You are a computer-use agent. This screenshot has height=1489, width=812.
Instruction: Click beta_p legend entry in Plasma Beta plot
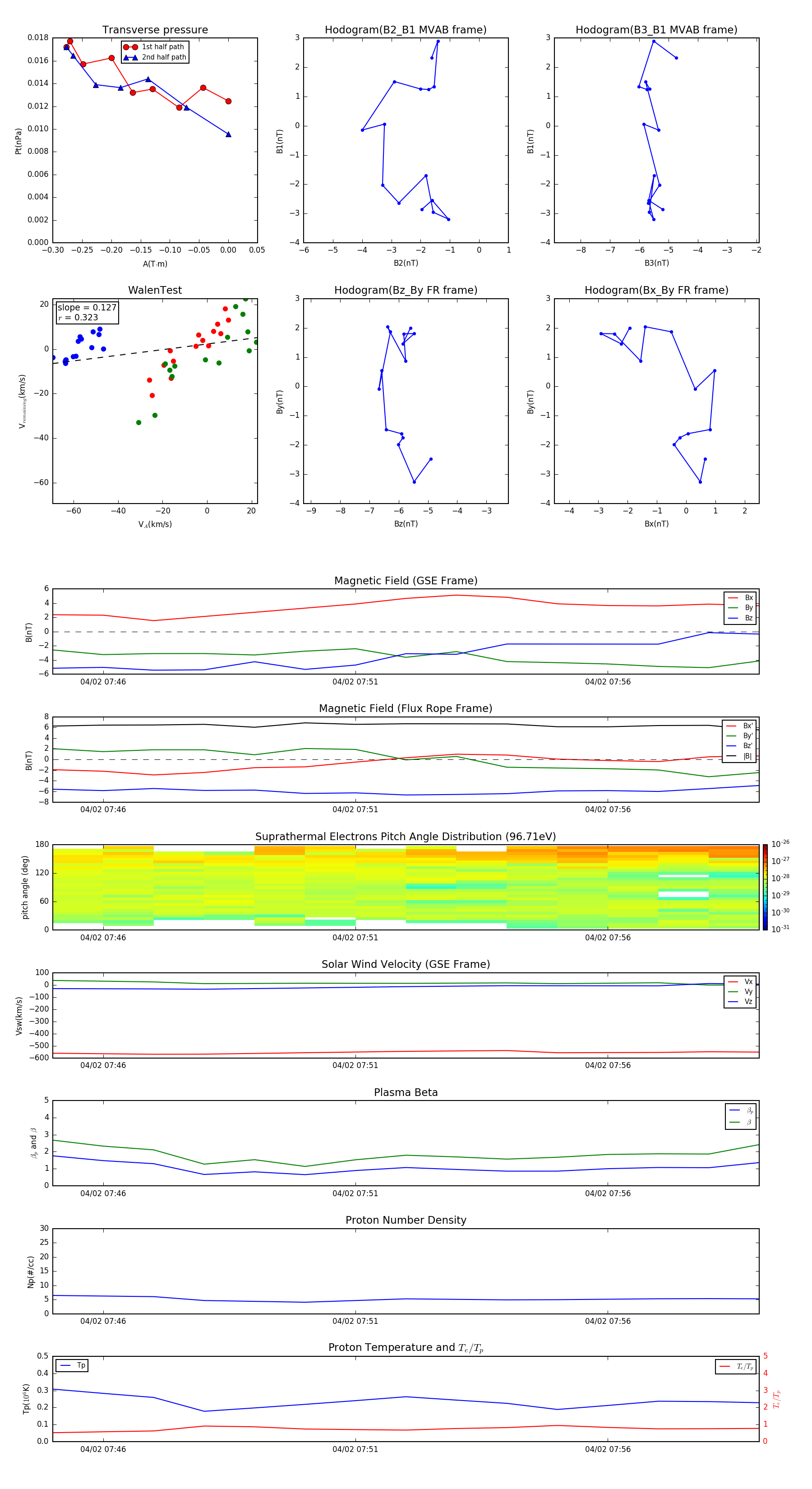pyautogui.click(x=741, y=1110)
